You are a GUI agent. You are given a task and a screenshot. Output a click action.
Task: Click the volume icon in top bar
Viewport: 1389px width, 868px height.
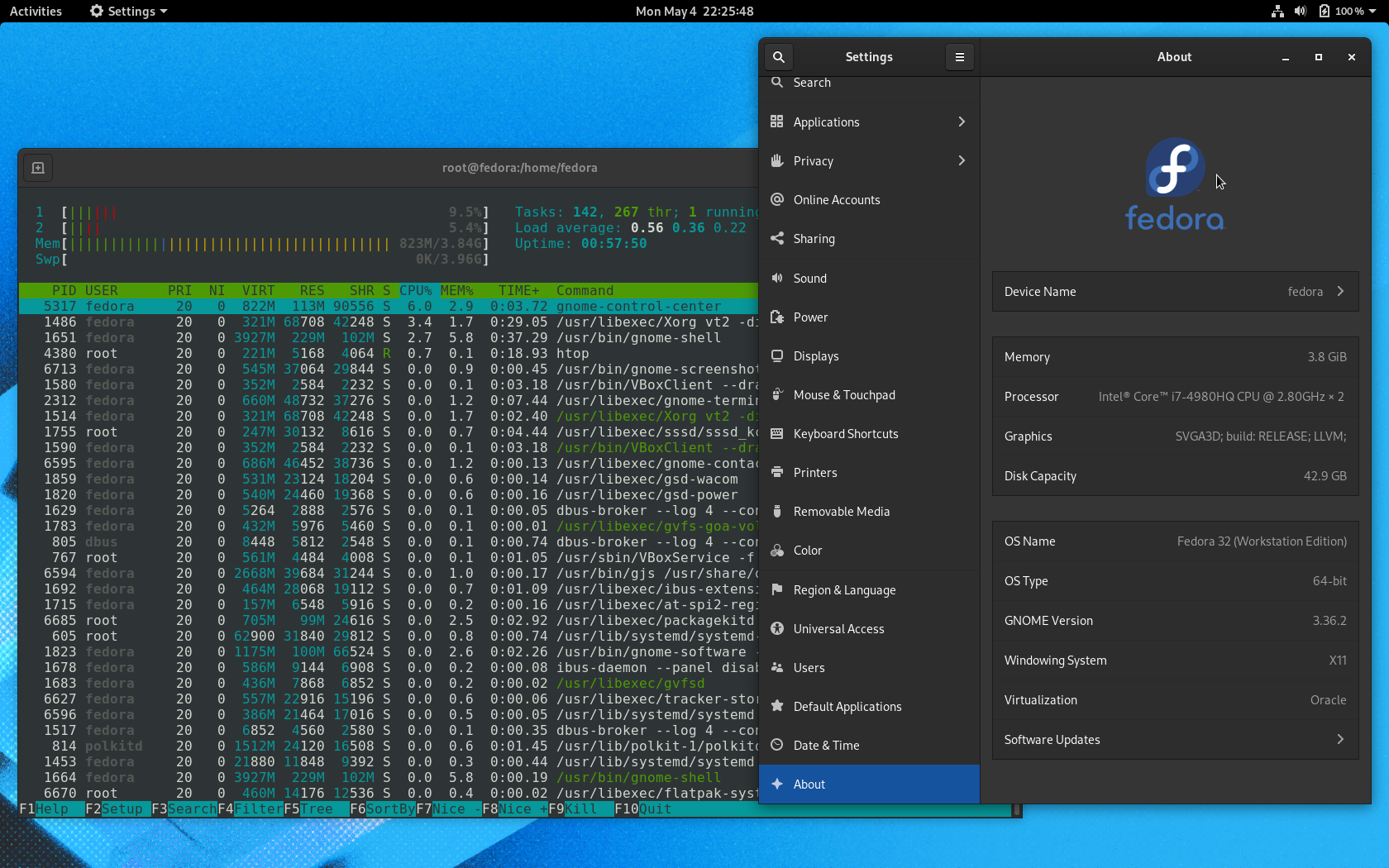point(1301,11)
